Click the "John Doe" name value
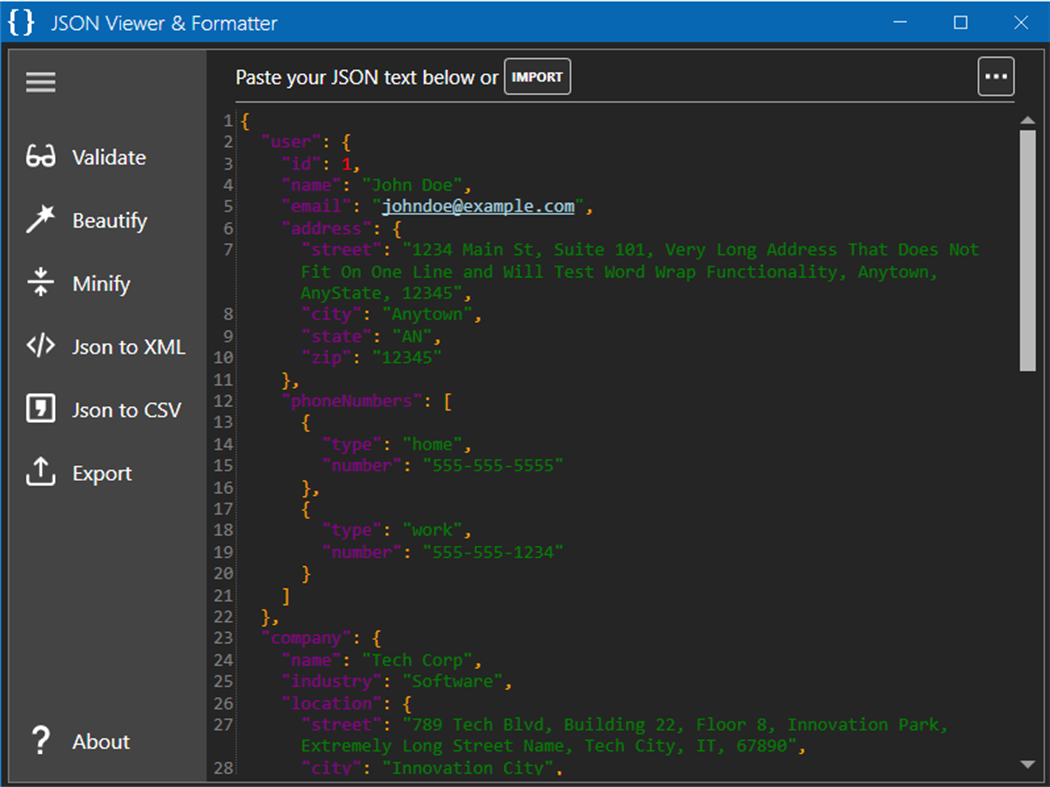Image resolution: width=1050 pixels, height=787 pixels. 412,185
